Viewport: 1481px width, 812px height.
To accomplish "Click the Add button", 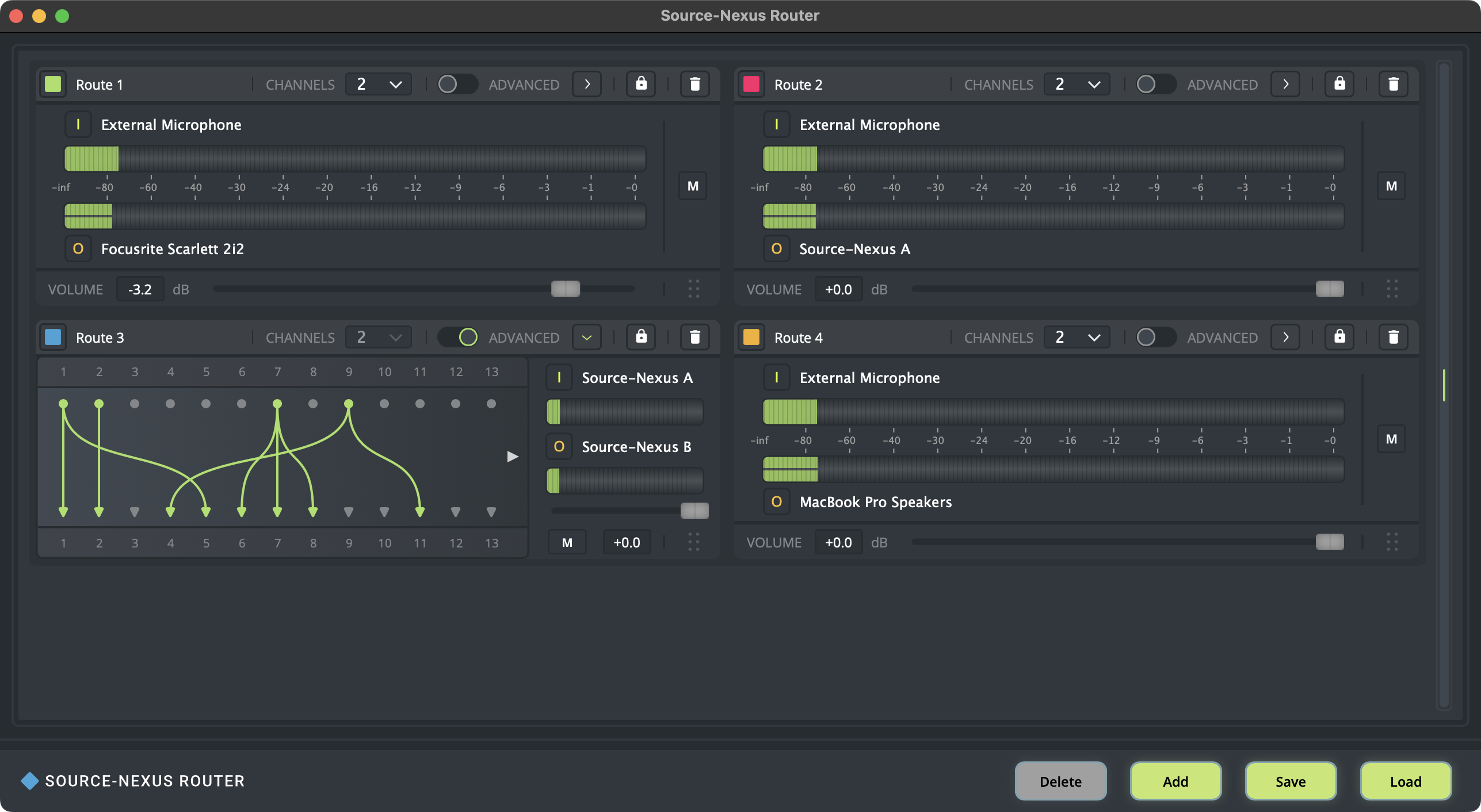I will tap(1175, 781).
